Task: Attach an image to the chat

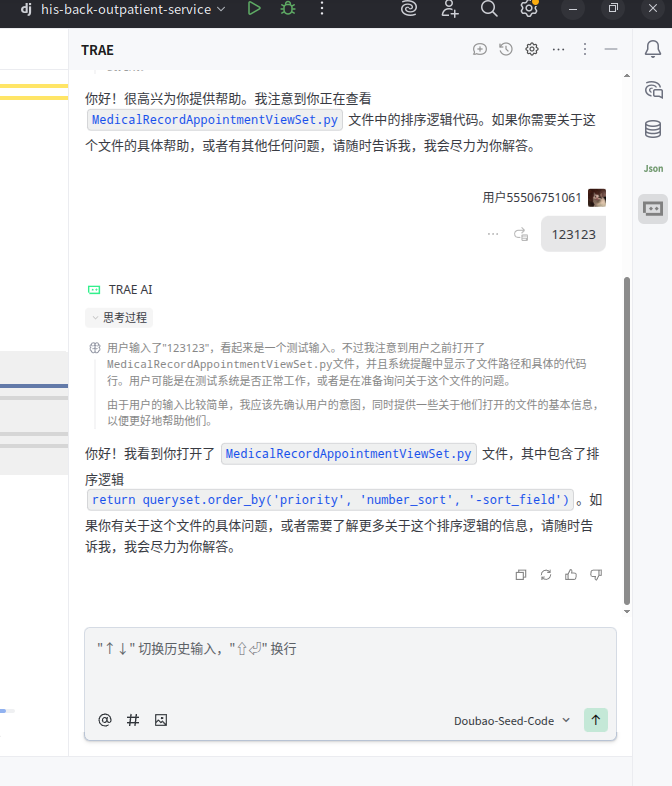Action: click(x=160, y=720)
